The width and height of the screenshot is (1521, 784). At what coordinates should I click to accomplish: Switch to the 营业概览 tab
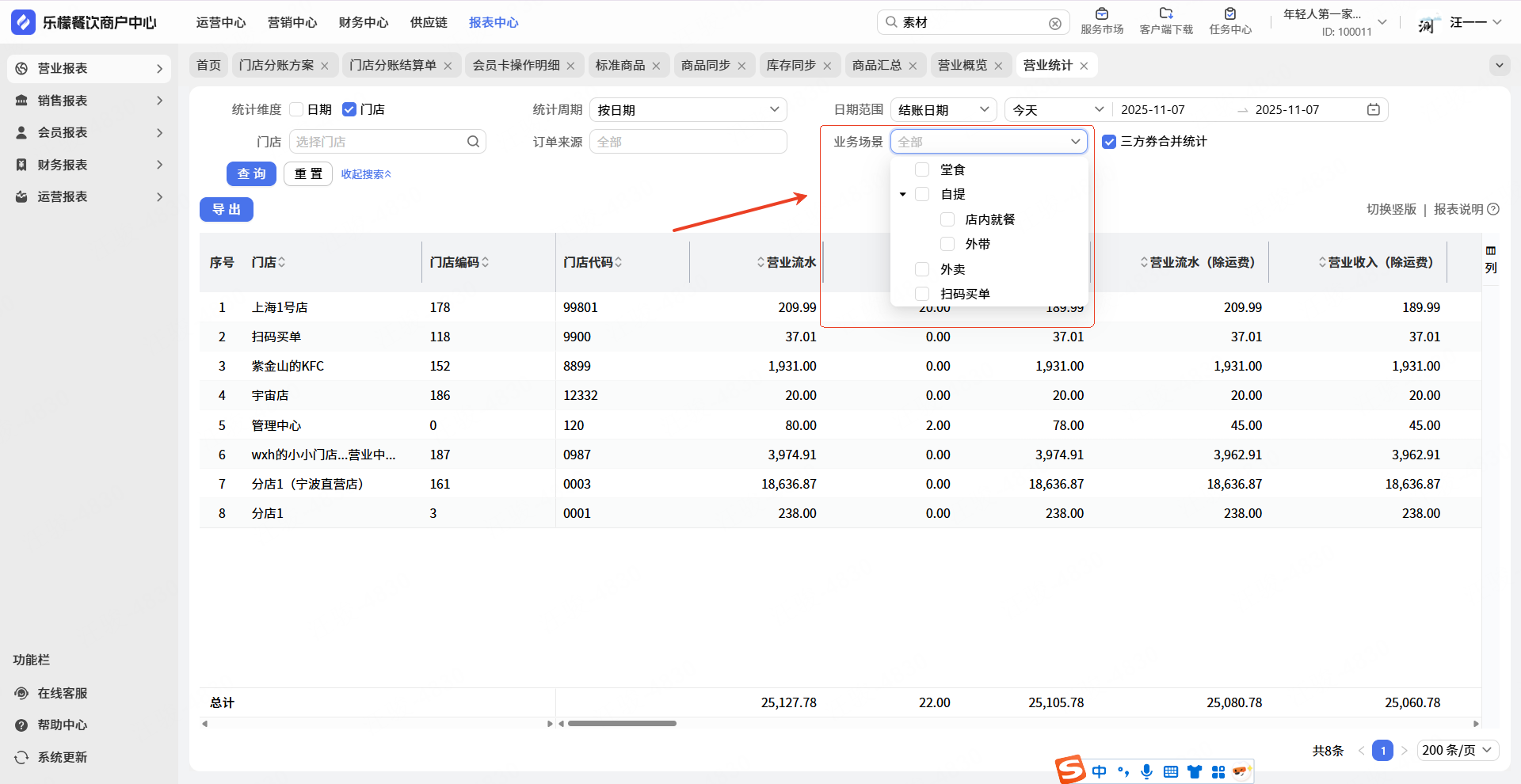(x=963, y=66)
